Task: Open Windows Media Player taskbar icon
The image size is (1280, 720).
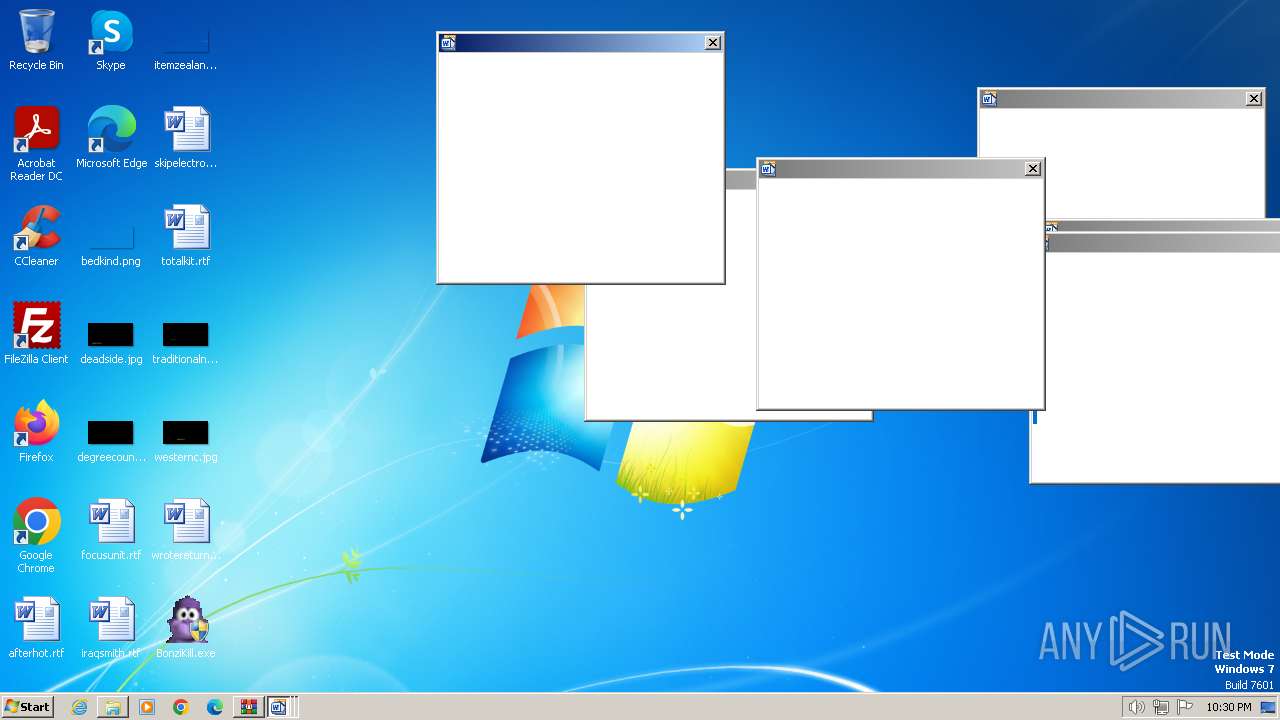Action: click(147, 707)
